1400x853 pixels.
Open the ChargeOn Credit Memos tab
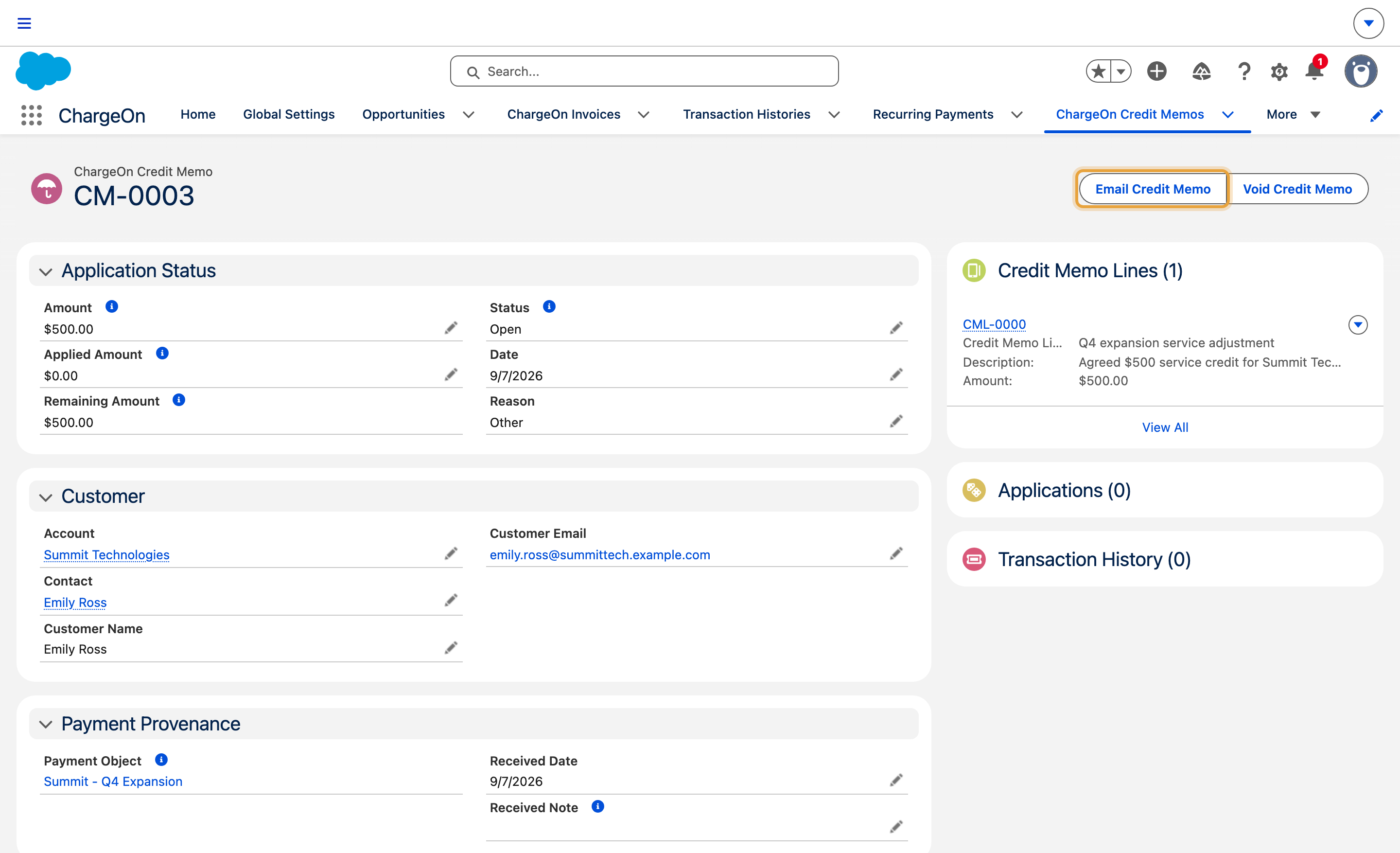point(1130,114)
